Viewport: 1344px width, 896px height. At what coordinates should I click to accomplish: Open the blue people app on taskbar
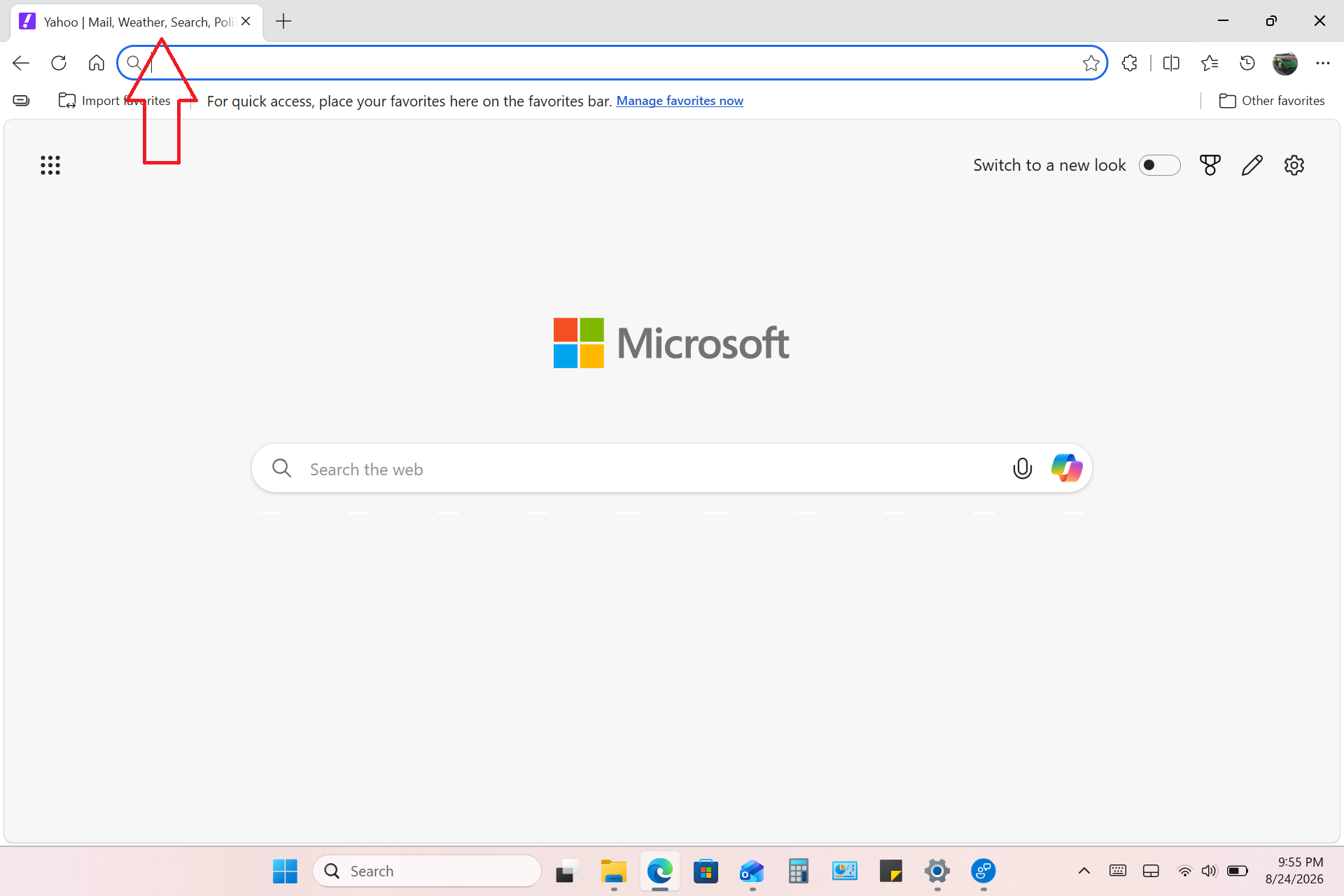(x=983, y=871)
